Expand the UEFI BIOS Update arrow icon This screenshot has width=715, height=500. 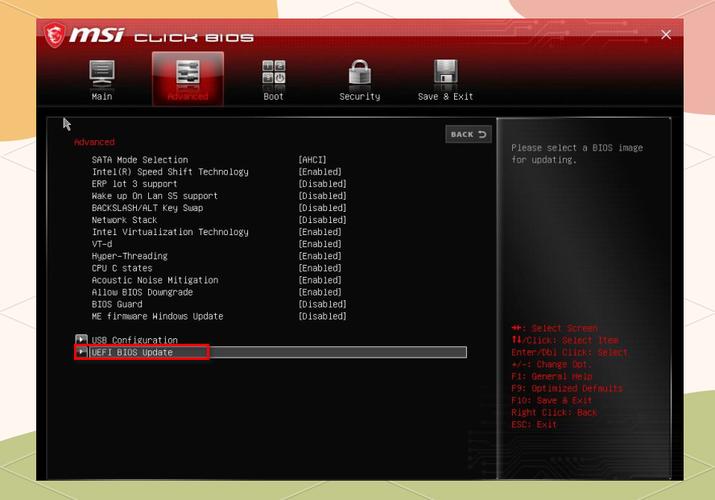coord(81,352)
